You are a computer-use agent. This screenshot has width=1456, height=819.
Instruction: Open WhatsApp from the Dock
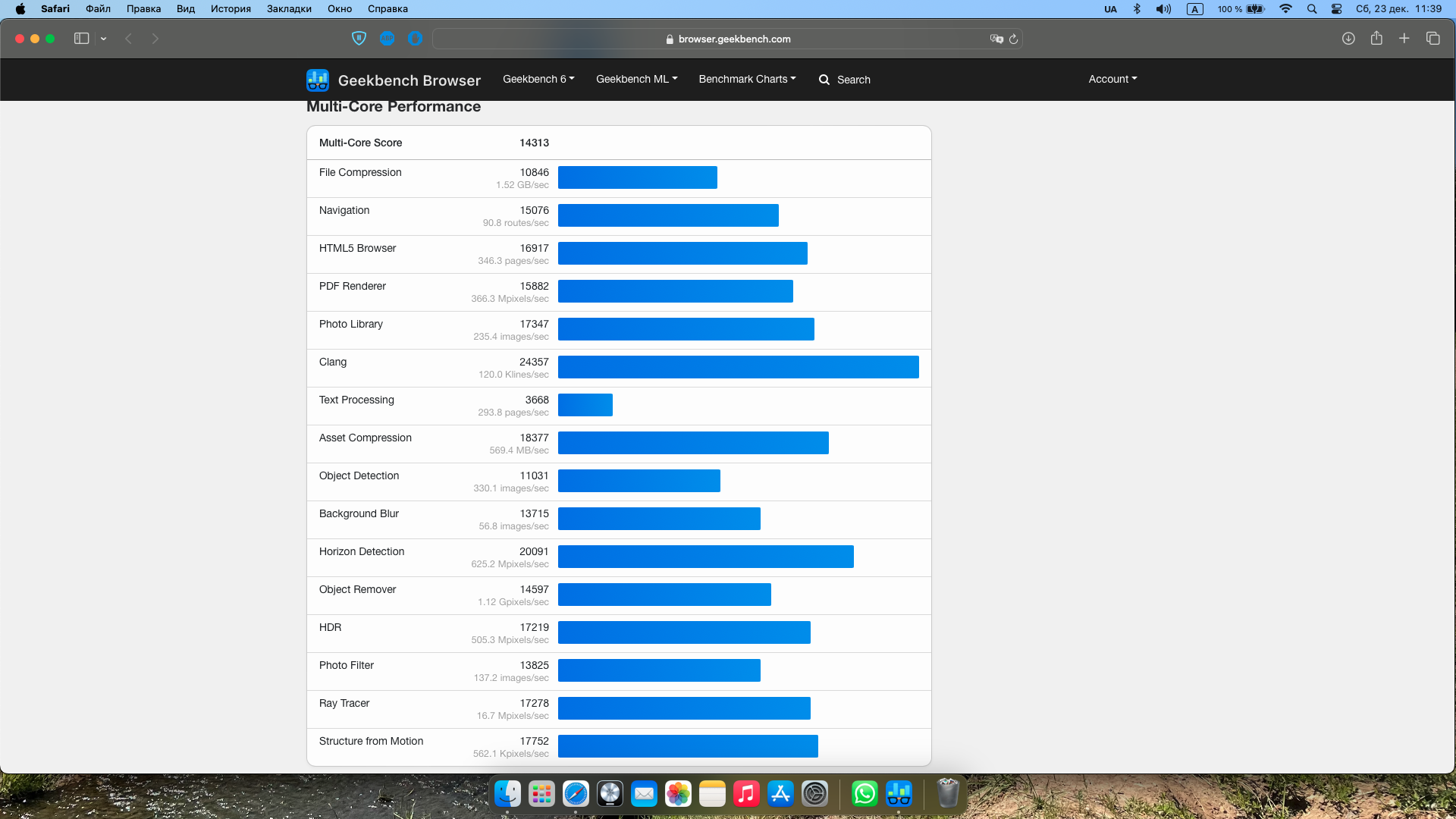[x=864, y=794]
